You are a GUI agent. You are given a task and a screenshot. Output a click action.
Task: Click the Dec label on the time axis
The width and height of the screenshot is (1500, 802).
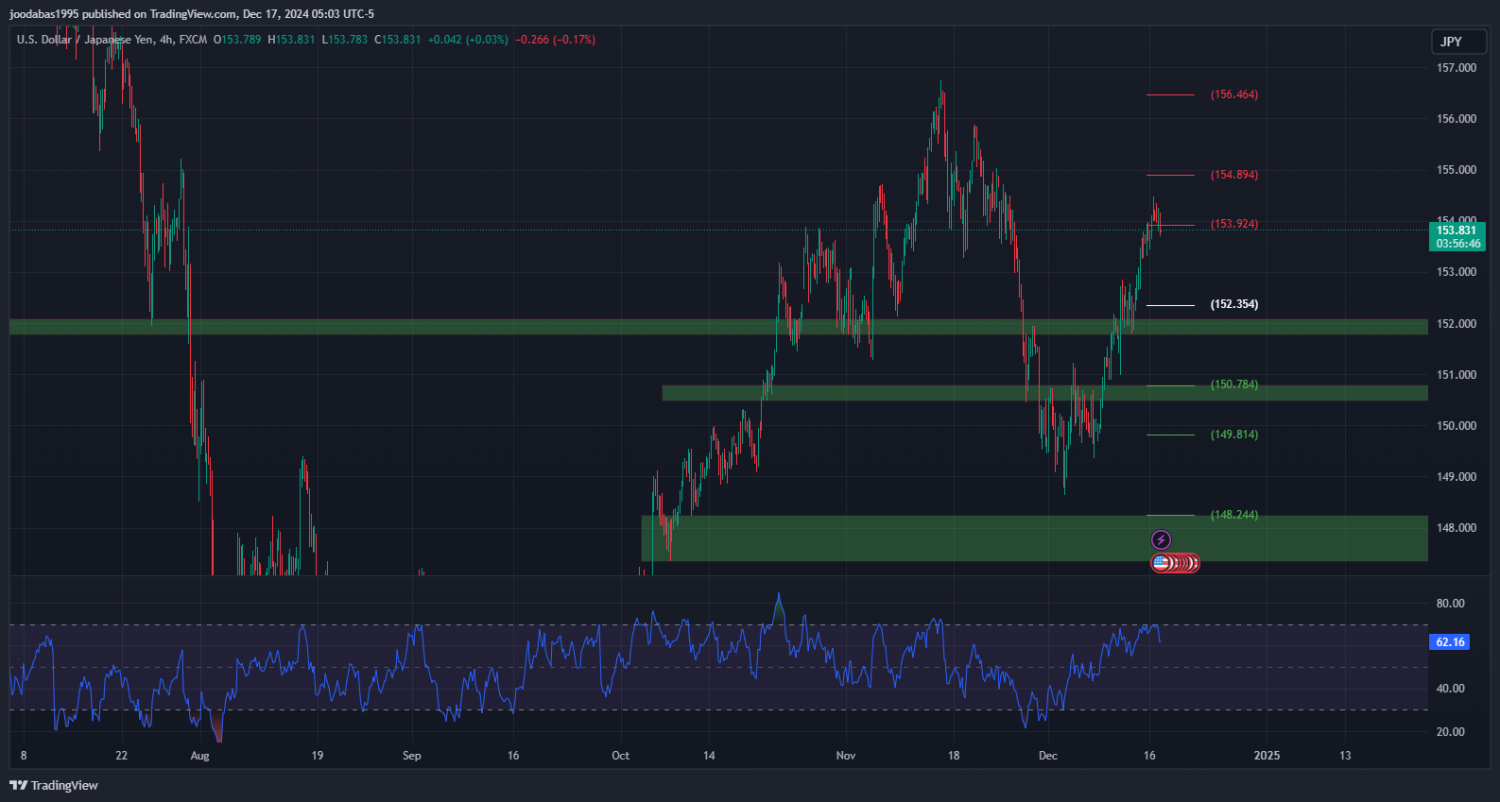[x=1048, y=756]
